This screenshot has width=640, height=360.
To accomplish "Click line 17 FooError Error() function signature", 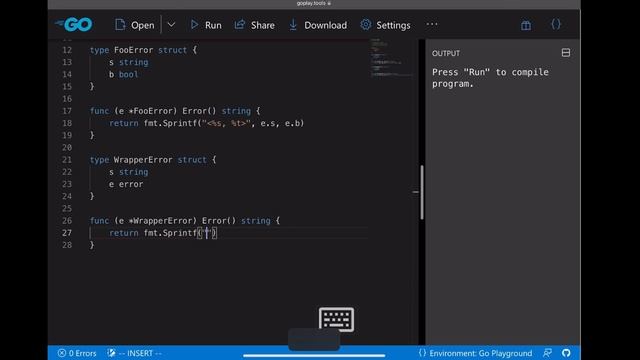I will [175, 111].
